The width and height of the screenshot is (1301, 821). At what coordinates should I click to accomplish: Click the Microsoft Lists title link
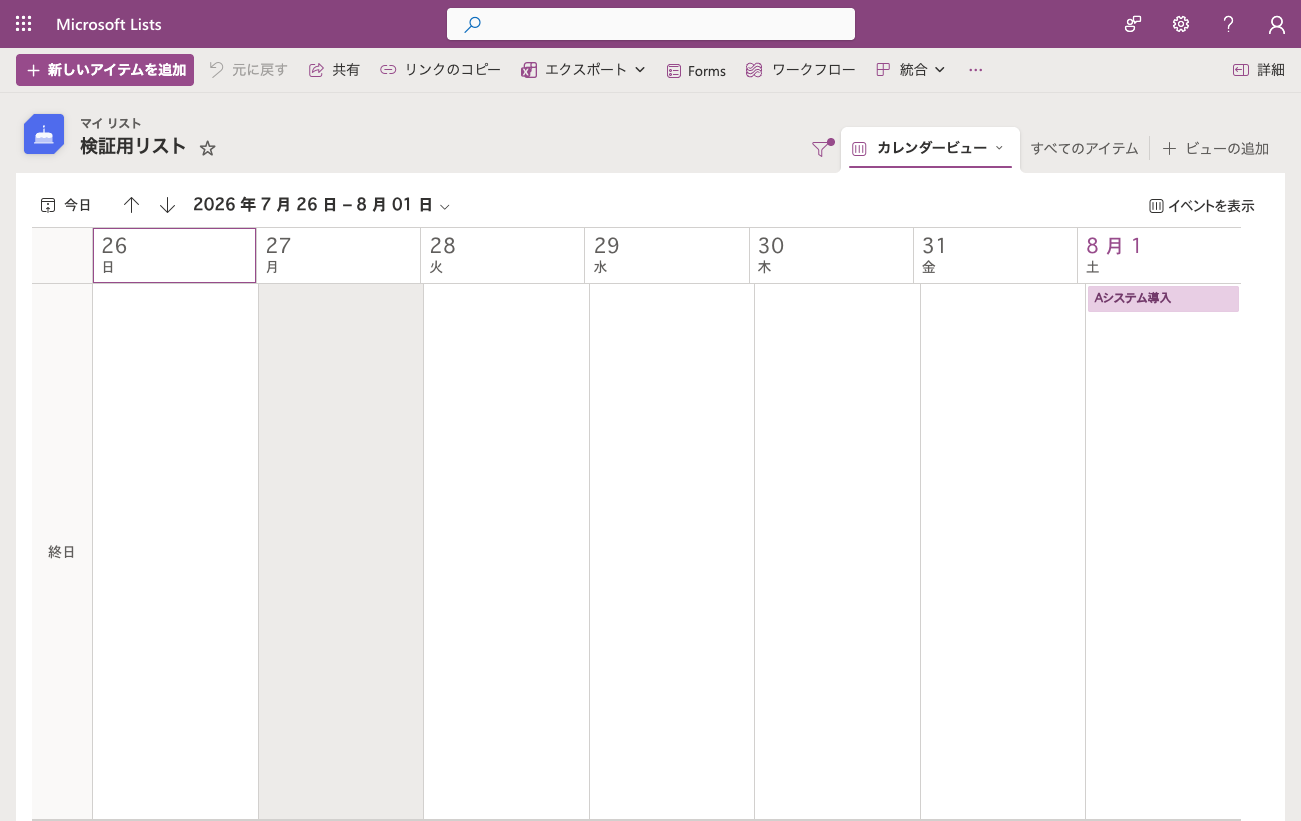coord(109,24)
